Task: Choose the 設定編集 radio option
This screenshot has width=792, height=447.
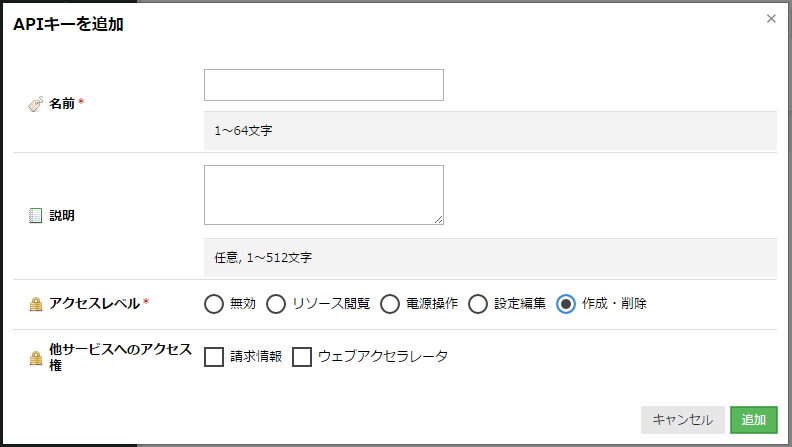Action: point(477,304)
